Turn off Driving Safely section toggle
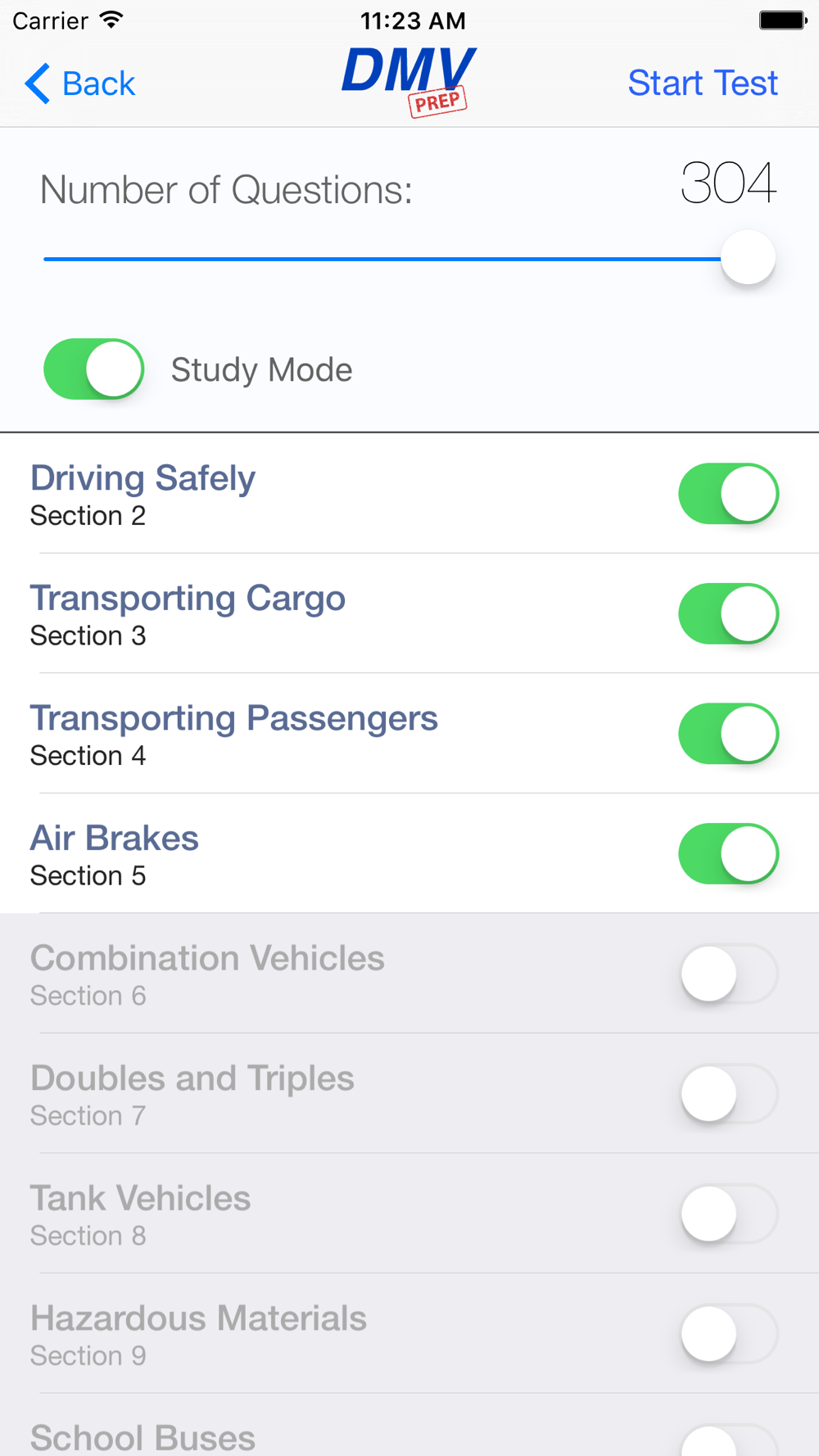 pyautogui.click(x=728, y=494)
